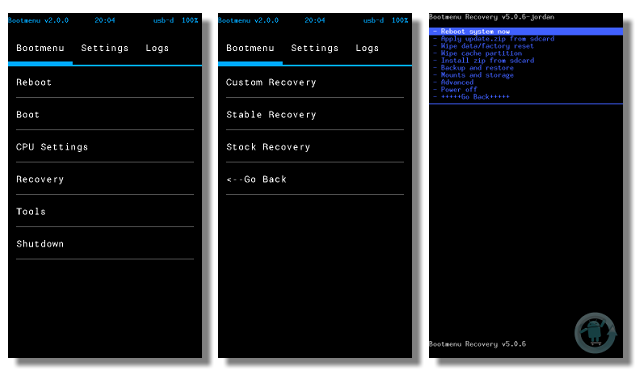Select Bootmenu tab in middle screen
This screenshot has width=640, height=380.
pyautogui.click(x=250, y=48)
